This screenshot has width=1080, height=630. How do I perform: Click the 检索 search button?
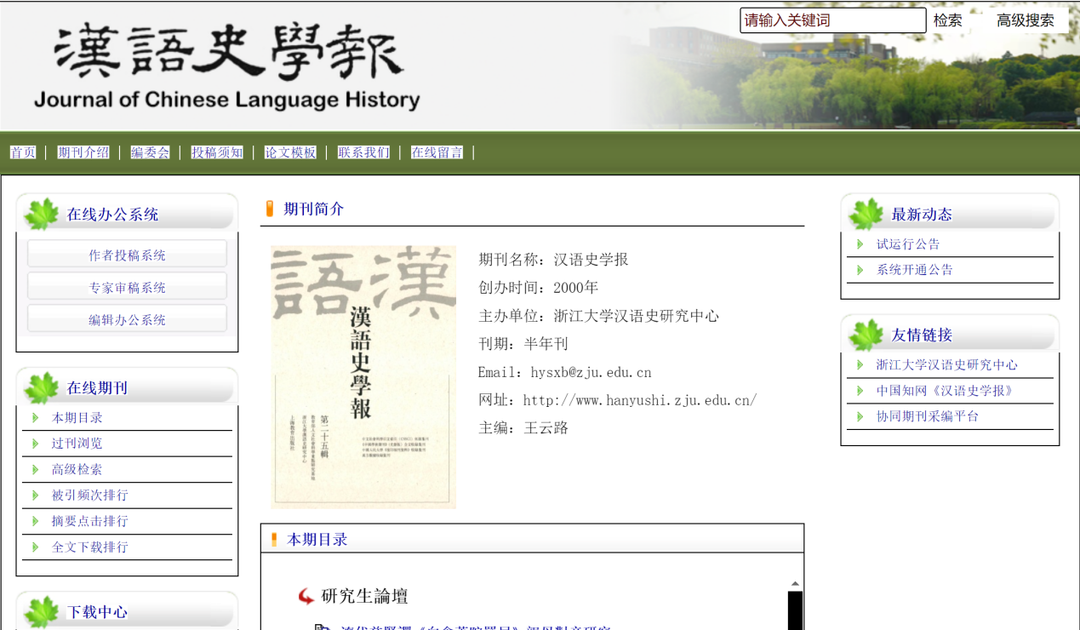pyautogui.click(x=947, y=20)
